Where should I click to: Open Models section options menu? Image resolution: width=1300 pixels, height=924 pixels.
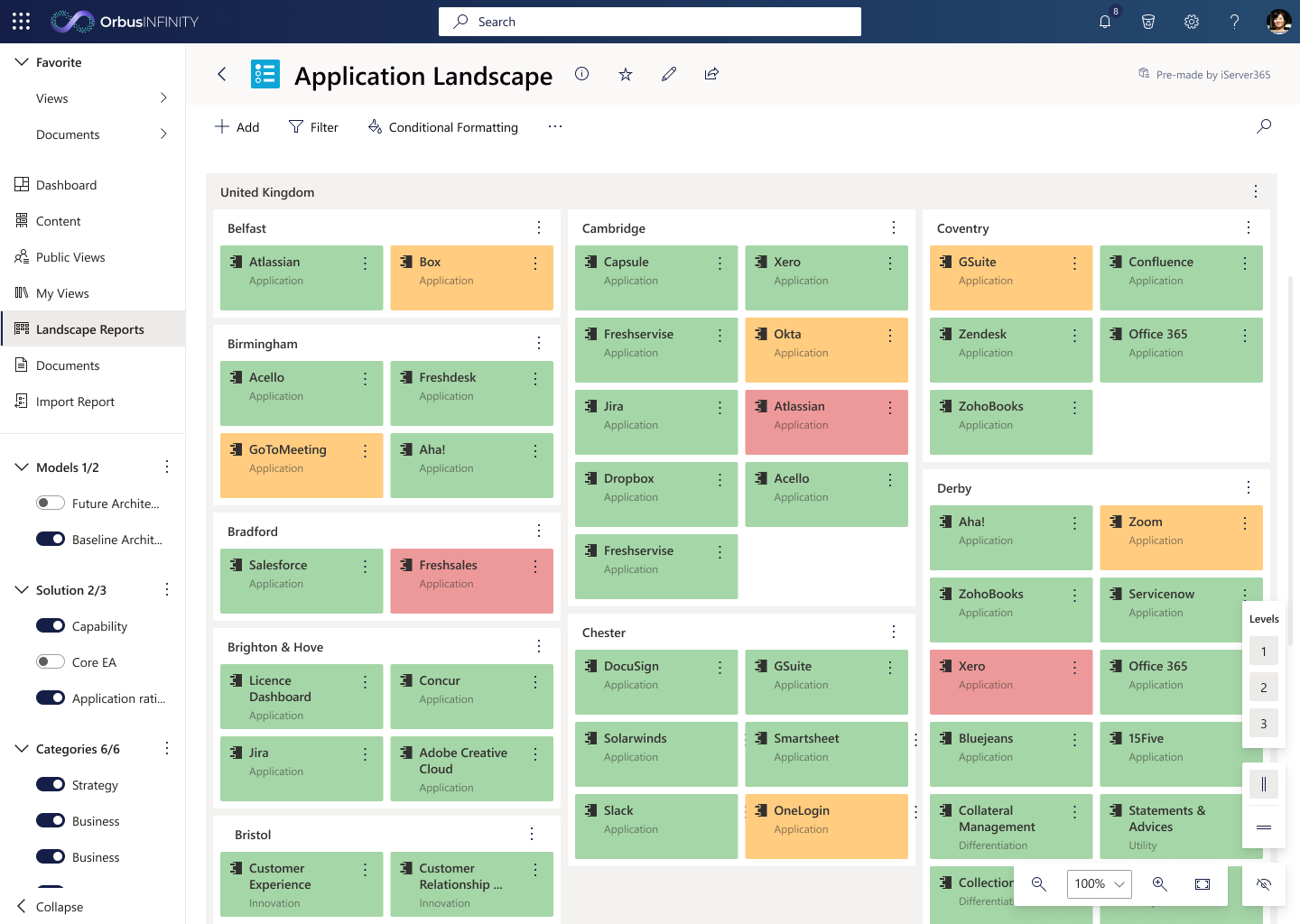(167, 467)
